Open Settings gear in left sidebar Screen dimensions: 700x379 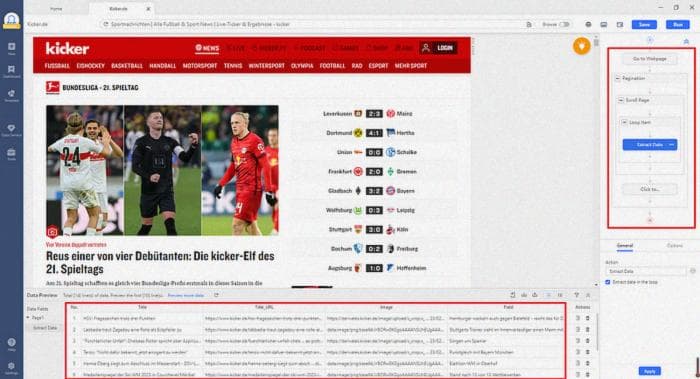[12, 367]
